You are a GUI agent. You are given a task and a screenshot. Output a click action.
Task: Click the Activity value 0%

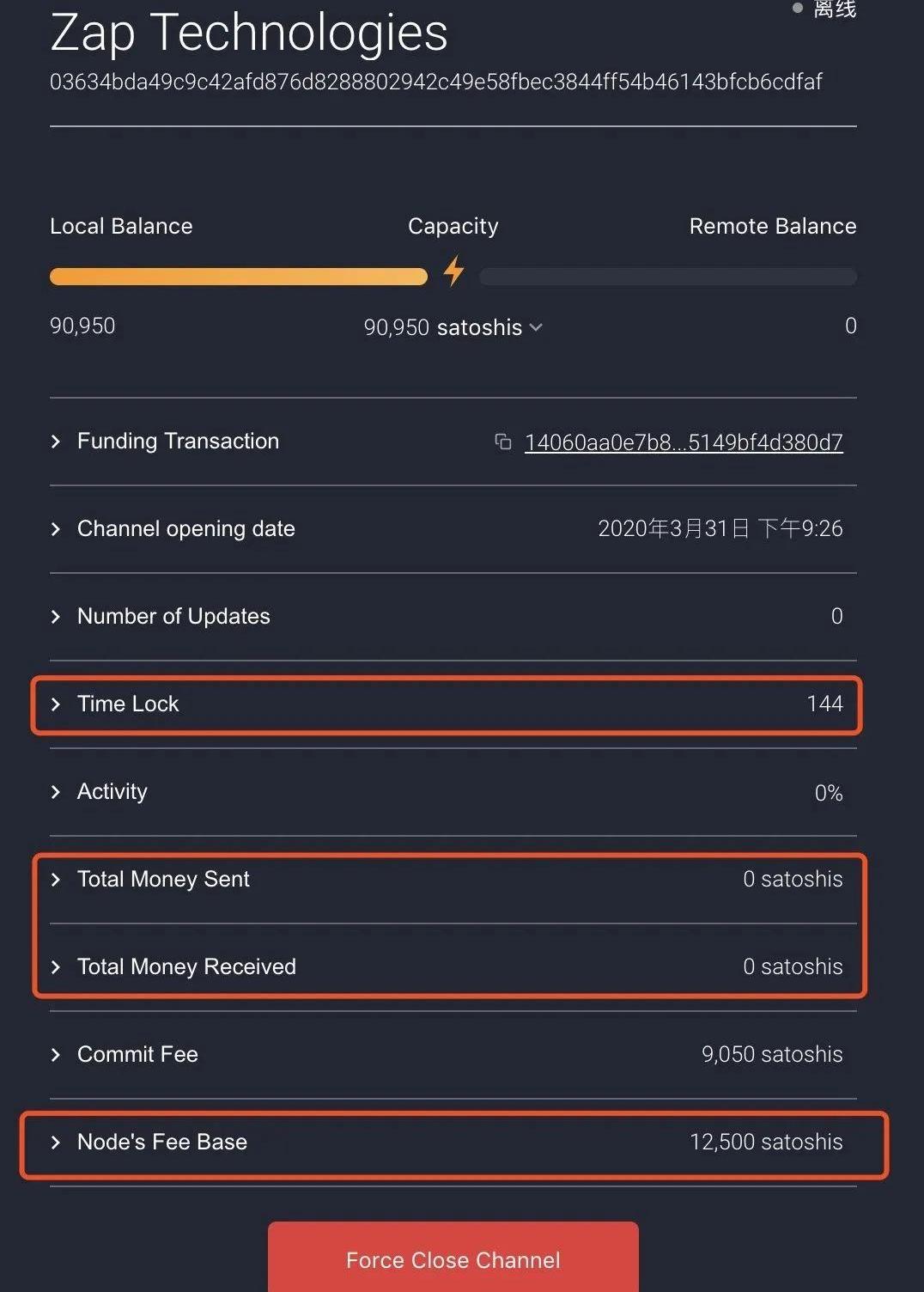pyautogui.click(x=829, y=792)
